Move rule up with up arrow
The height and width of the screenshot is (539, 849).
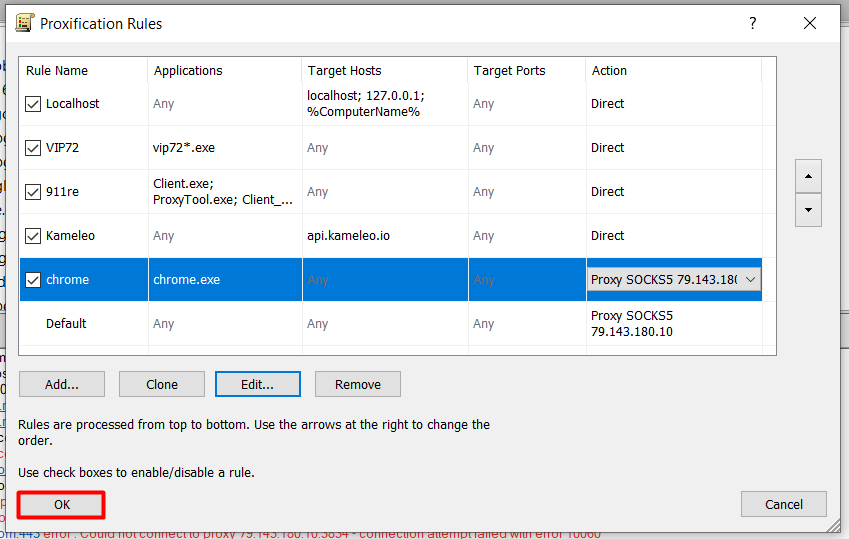[807, 176]
